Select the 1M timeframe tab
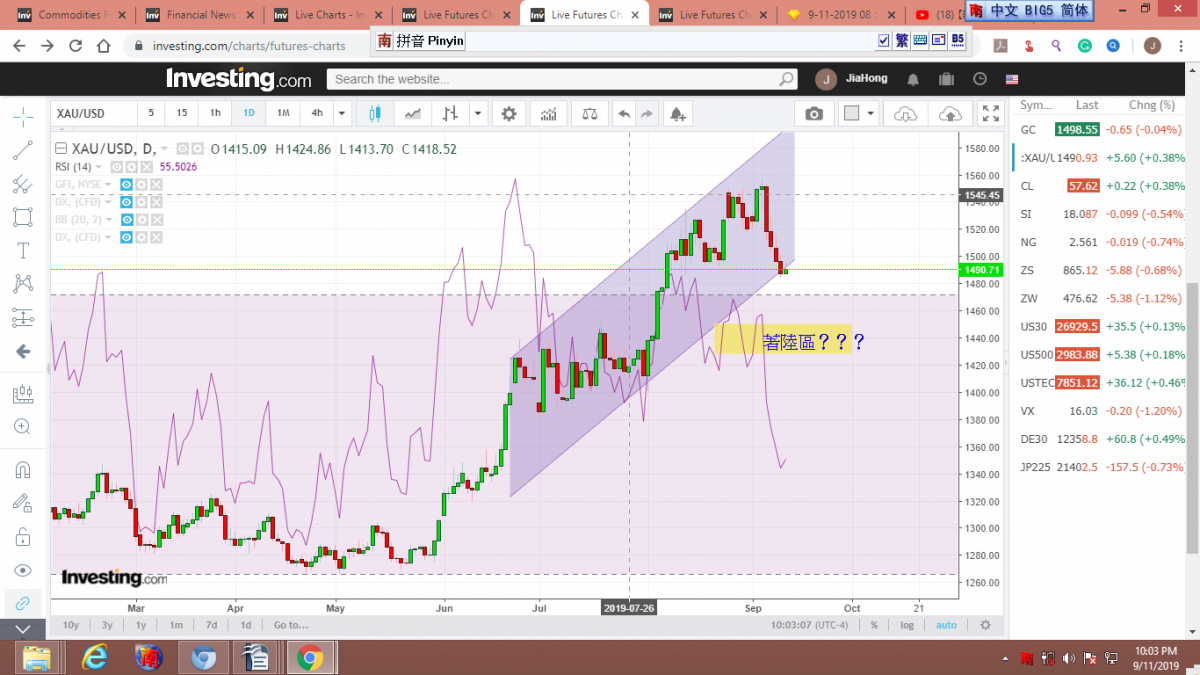Screen dimensions: 1200x675 click(x=283, y=114)
